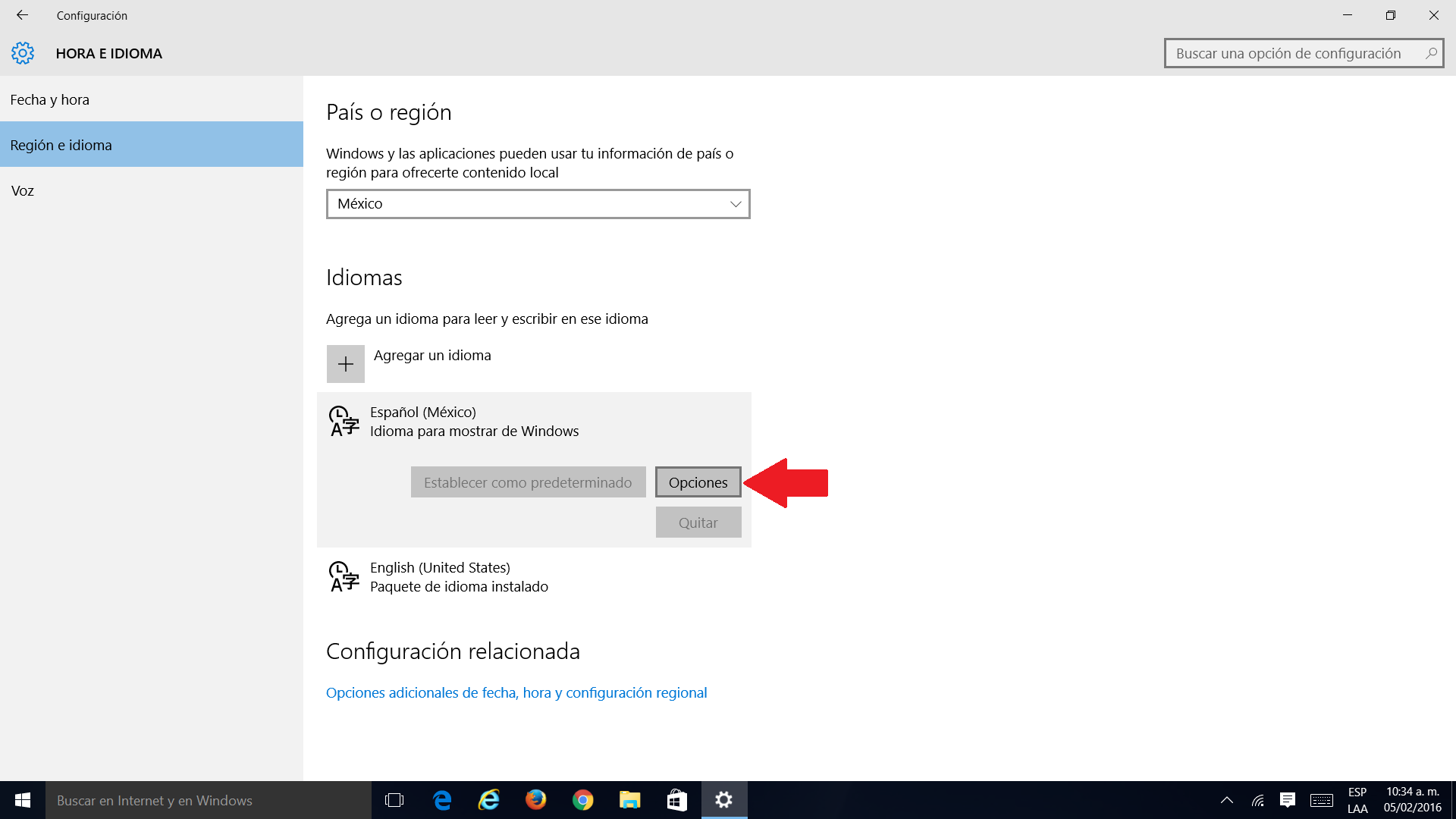Open the Windows Store taskbar icon
1456x819 pixels.
677,800
